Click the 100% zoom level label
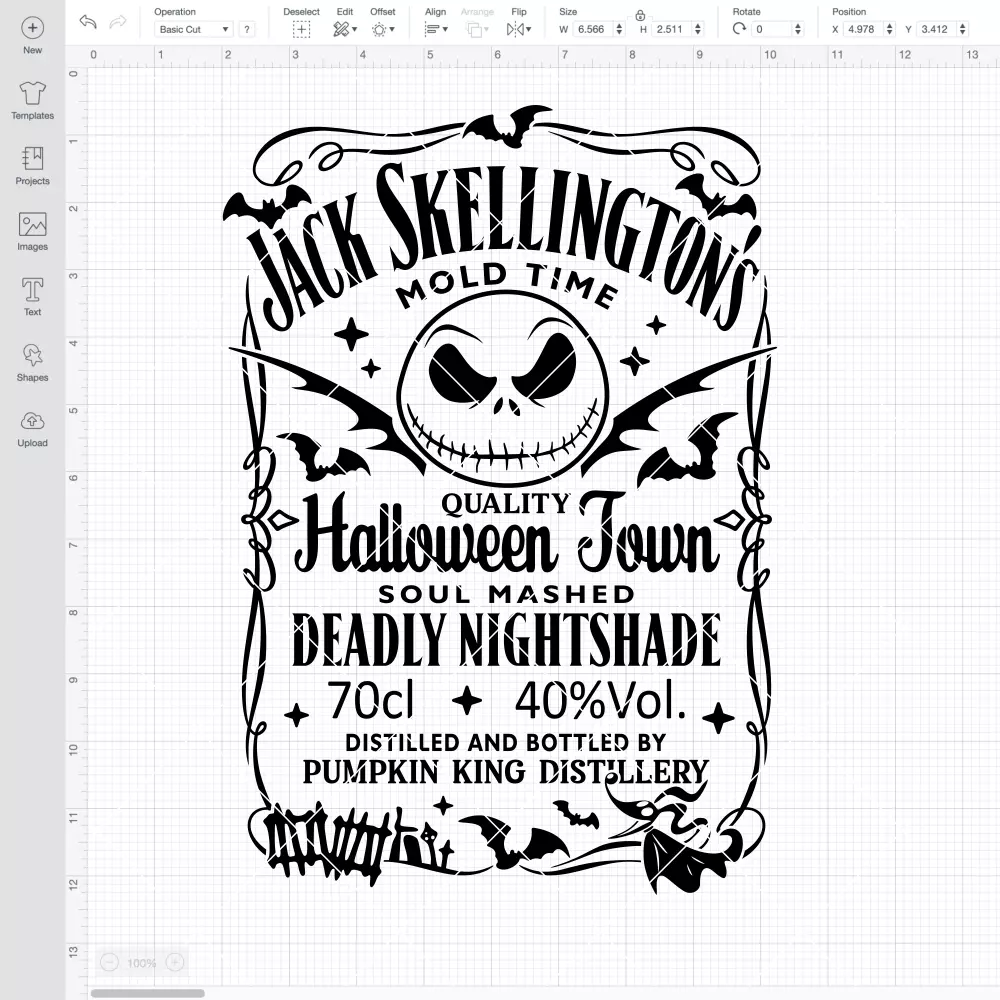 pos(142,963)
